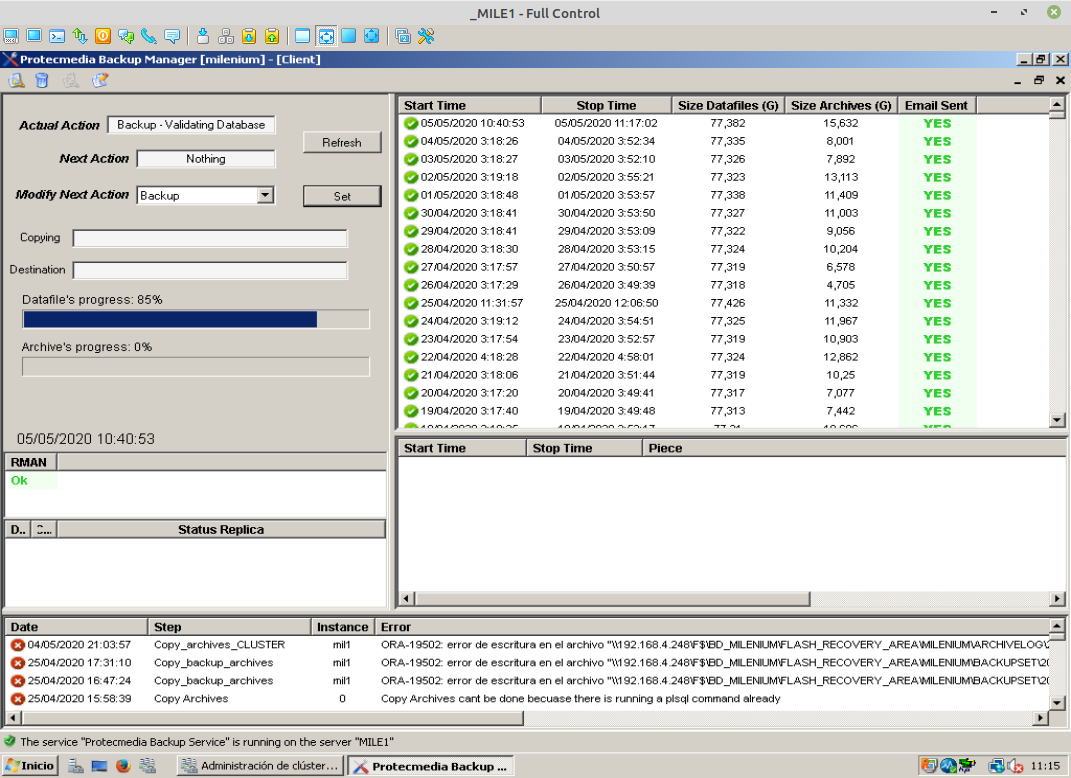Select the full-screen view mode toolbar icon
The image size is (1071, 778).
326,36
